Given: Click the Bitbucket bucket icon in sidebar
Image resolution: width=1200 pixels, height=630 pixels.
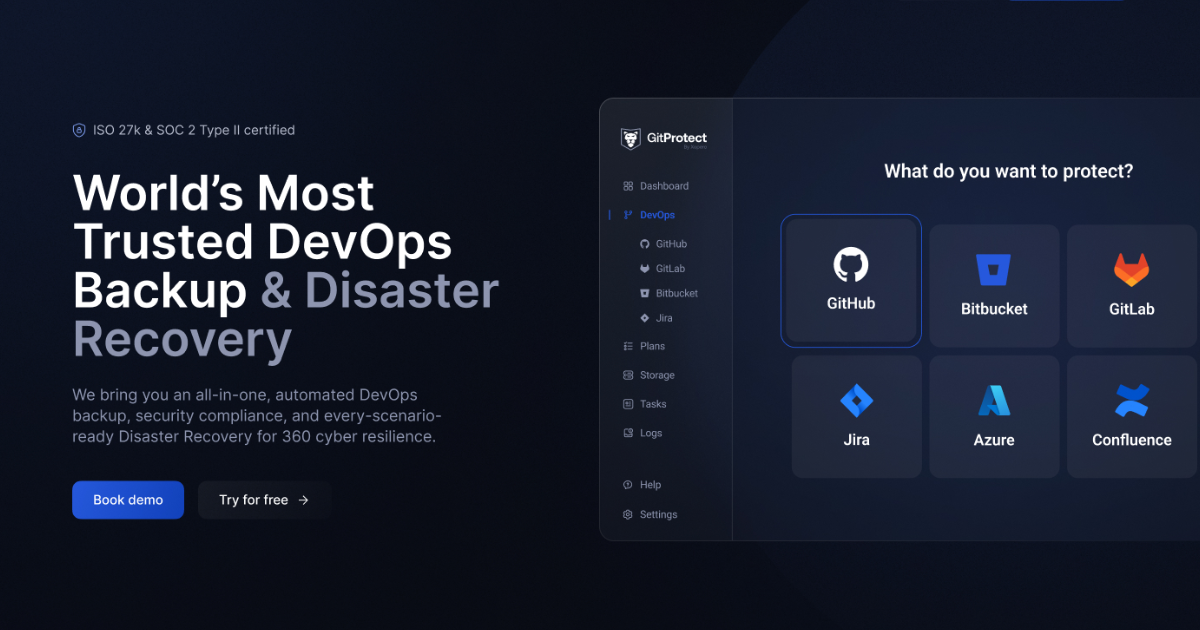Looking at the screenshot, I should coord(645,294).
